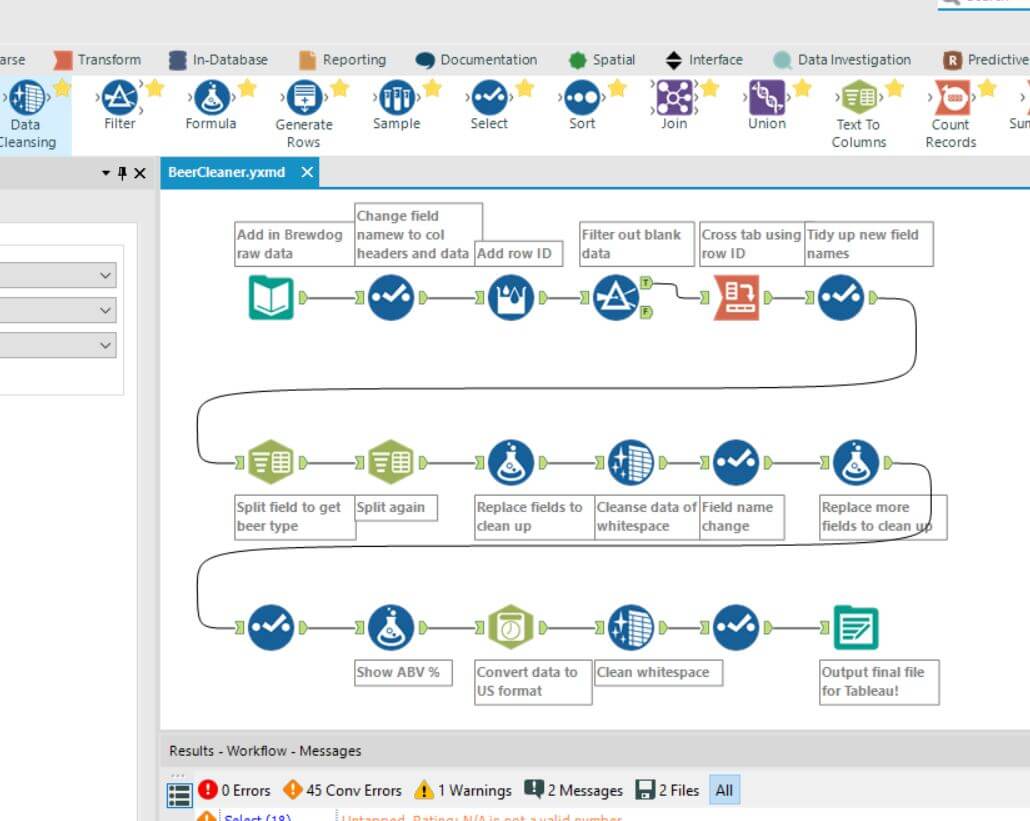Click the Input Data node for Brewdog raw data
1030x821 pixels.
coord(271,298)
